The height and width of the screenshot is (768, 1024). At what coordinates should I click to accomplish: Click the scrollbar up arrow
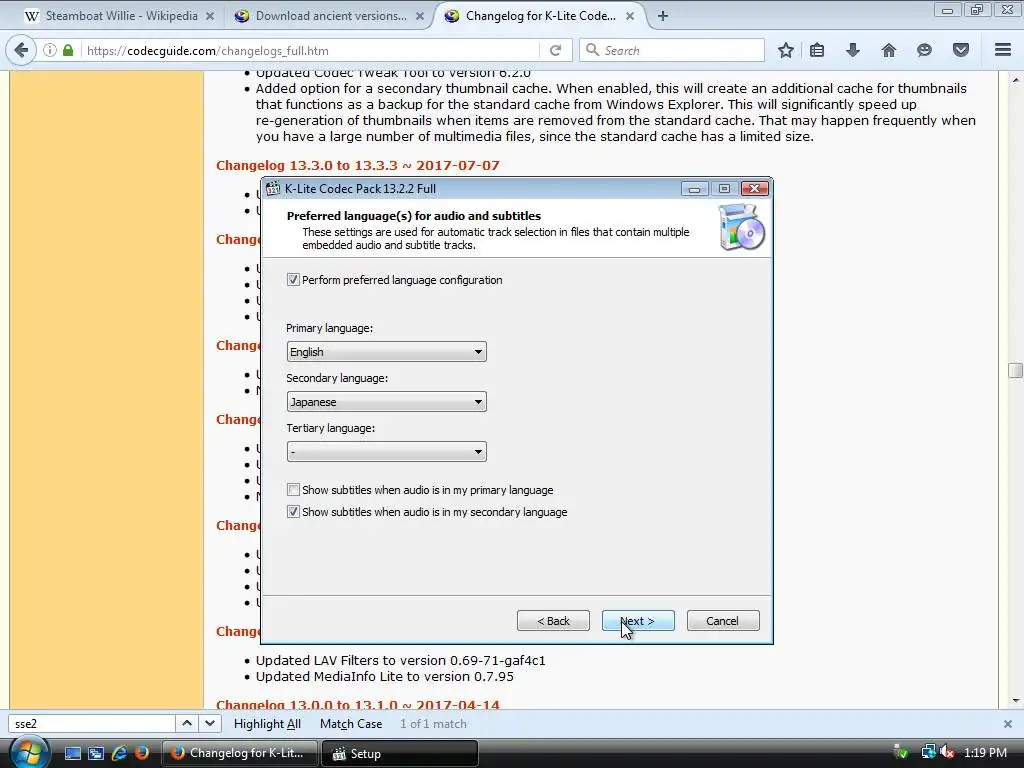coord(1015,80)
